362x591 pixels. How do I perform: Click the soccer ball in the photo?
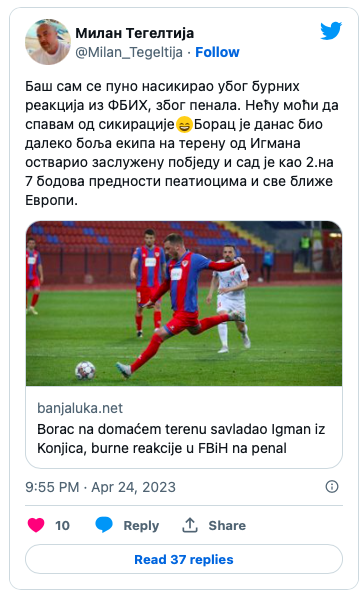click(85, 371)
